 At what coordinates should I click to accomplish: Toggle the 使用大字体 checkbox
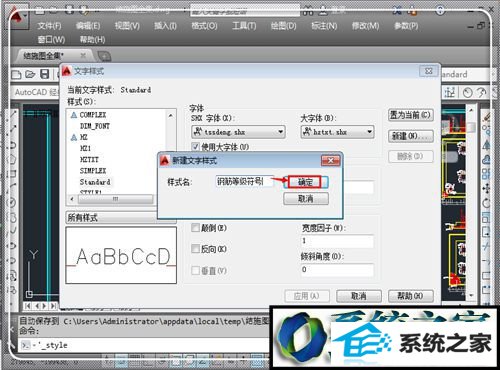click(196, 146)
